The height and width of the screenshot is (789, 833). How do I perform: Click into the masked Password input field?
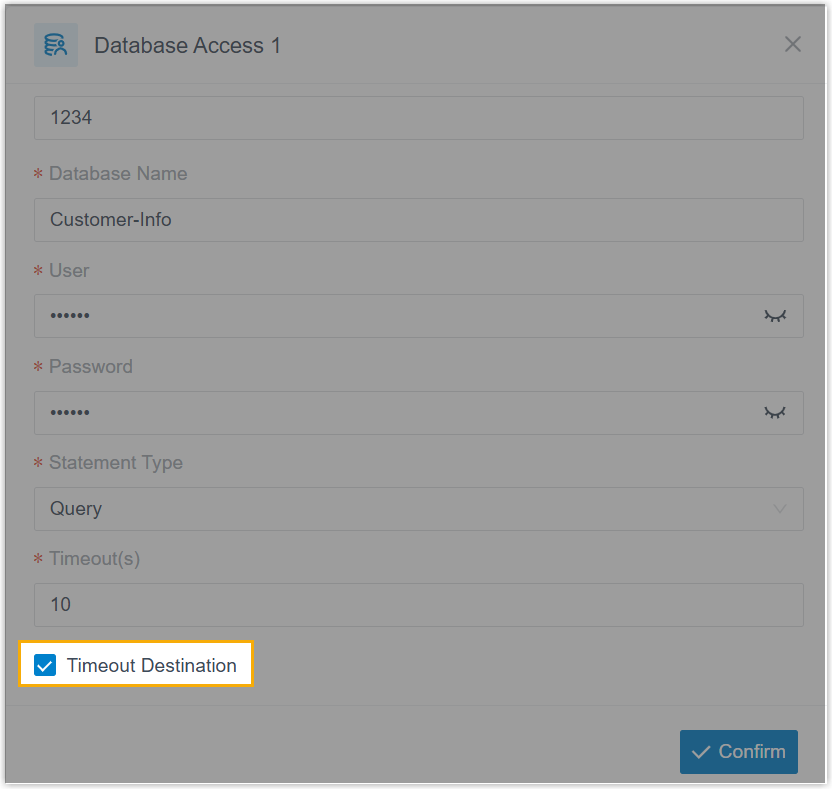[x=395, y=412]
